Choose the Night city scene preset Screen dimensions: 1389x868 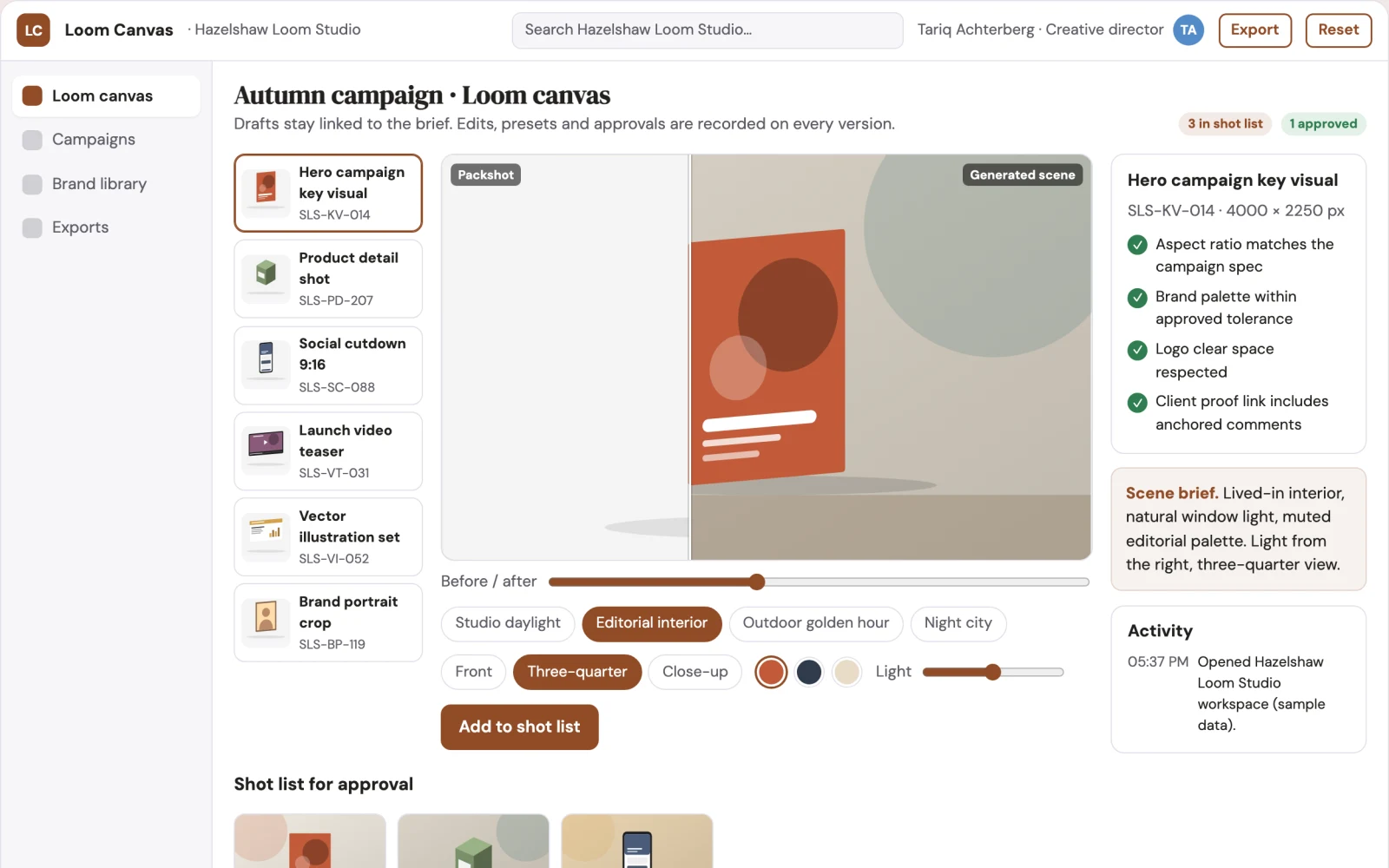pos(958,623)
